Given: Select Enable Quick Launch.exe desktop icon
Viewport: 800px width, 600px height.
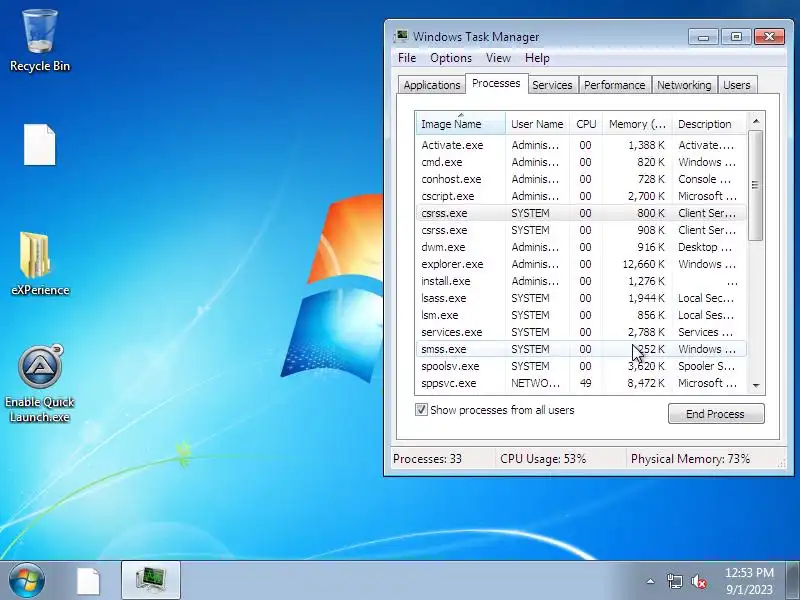Looking at the screenshot, I should pyautogui.click(x=40, y=384).
